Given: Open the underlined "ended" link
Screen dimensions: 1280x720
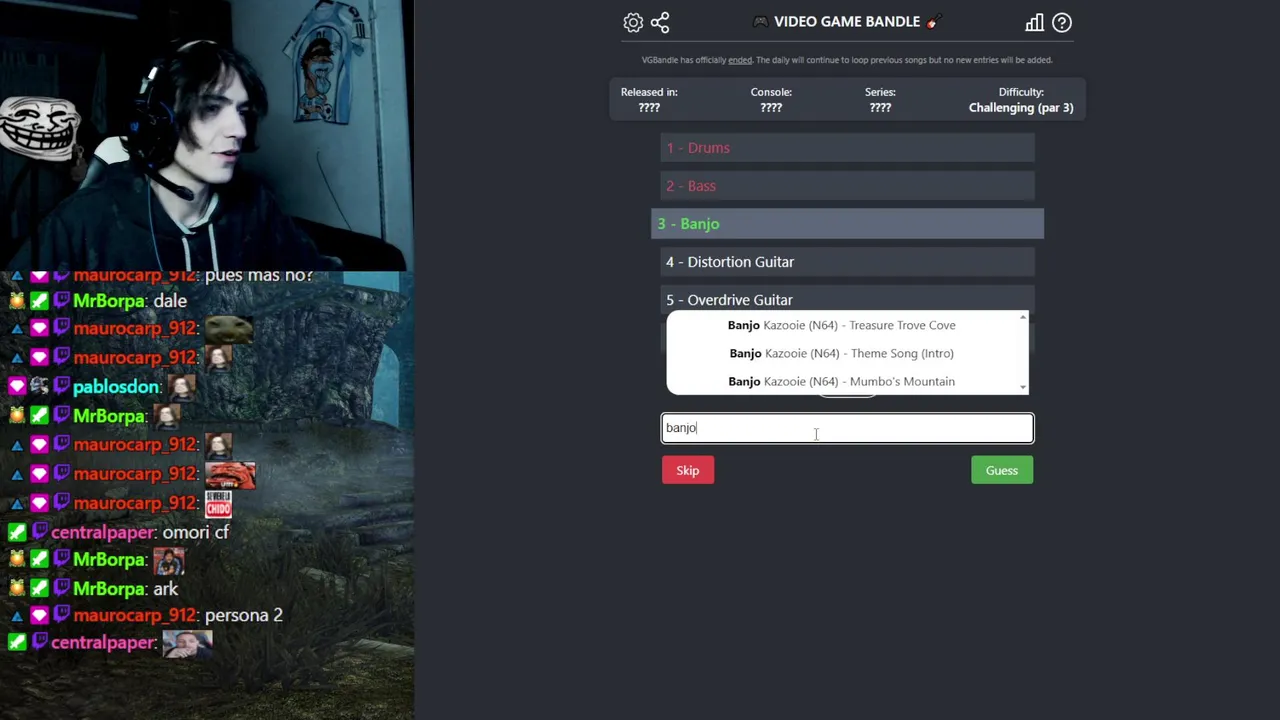Looking at the screenshot, I should point(740,60).
